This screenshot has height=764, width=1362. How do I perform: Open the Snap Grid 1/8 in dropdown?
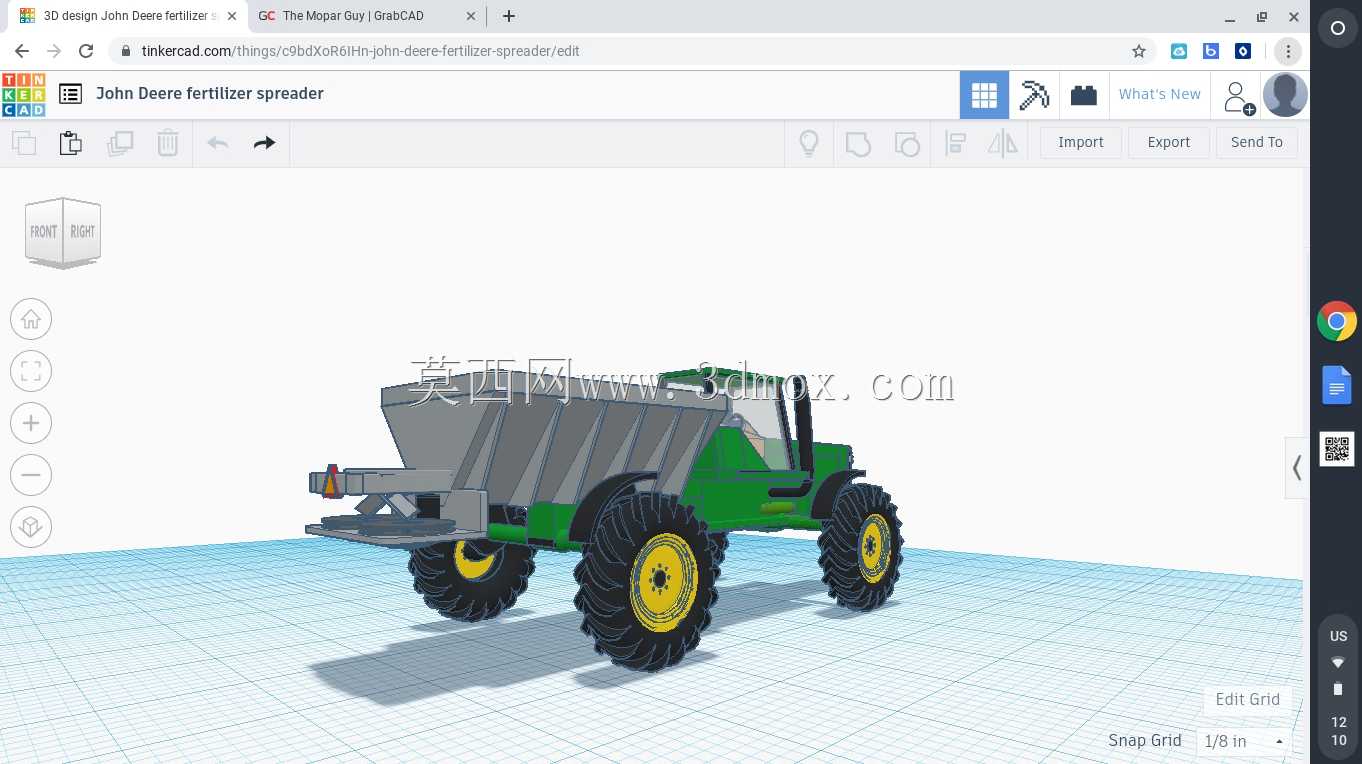(1243, 741)
